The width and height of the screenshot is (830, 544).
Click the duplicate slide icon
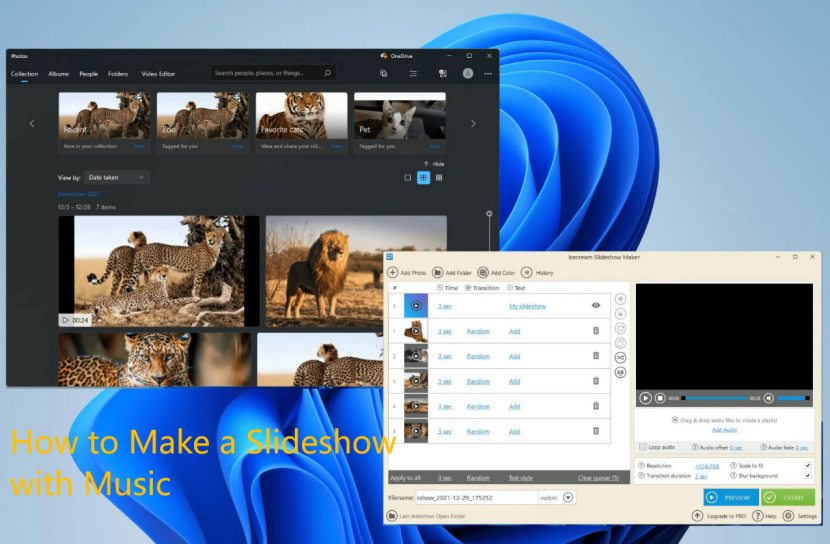coord(620,343)
